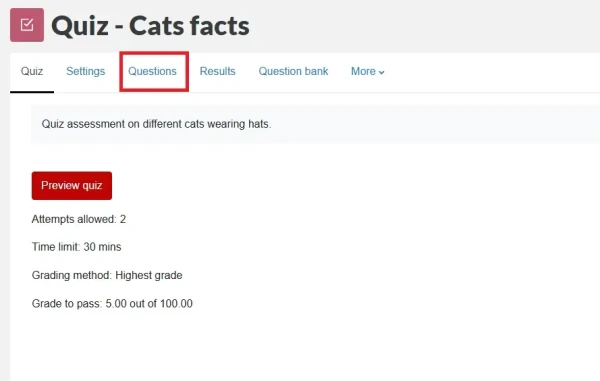The height and width of the screenshot is (381, 600).
Task: Click the words 'Highest grade'
Action: point(149,275)
